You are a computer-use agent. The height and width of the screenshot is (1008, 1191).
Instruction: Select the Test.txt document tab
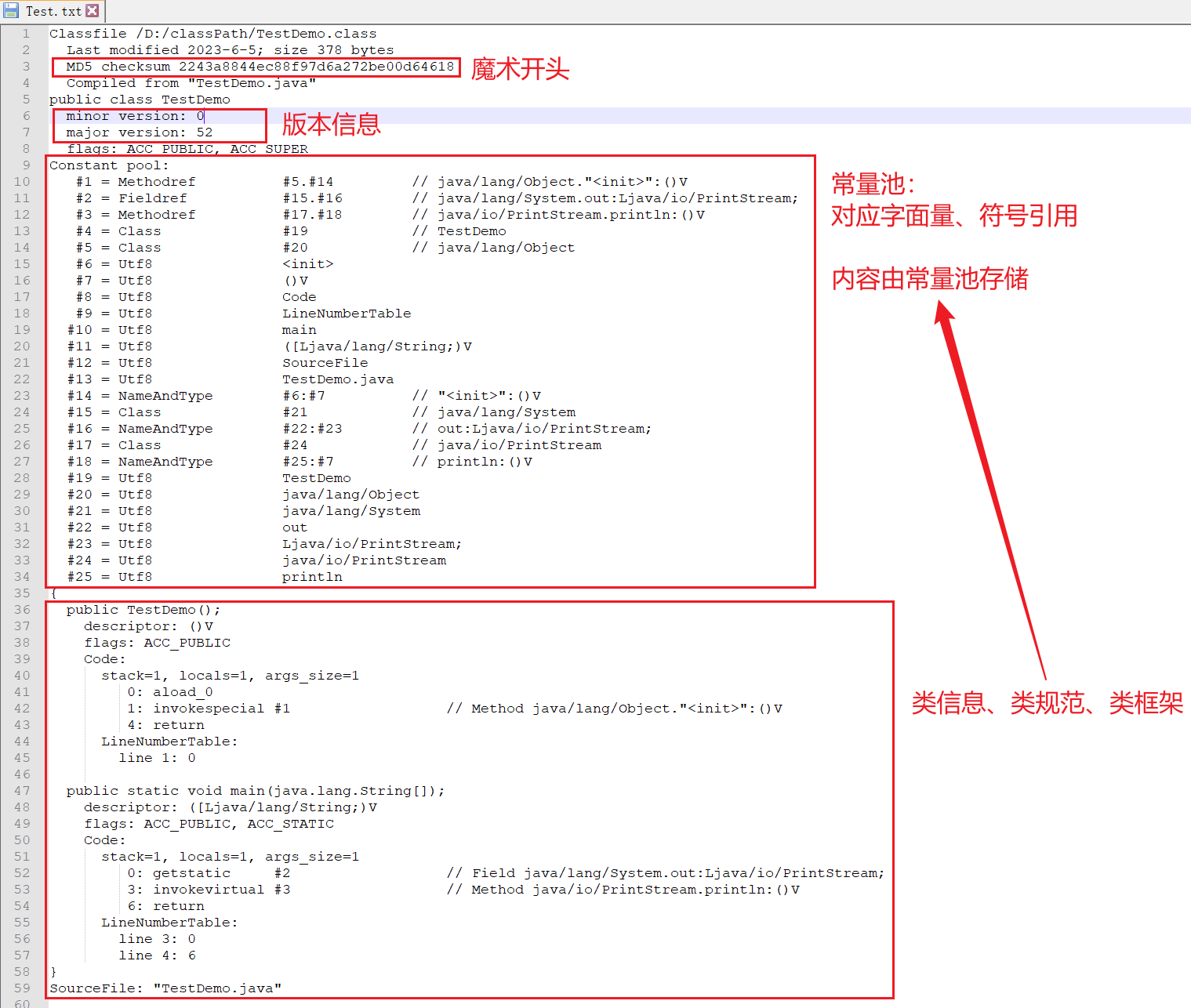click(x=53, y=11)
